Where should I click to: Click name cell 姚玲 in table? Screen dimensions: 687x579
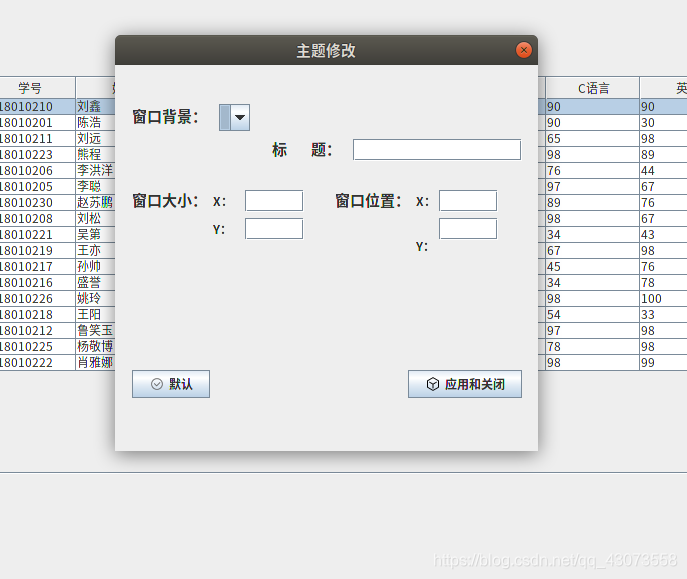coord(96,298)
